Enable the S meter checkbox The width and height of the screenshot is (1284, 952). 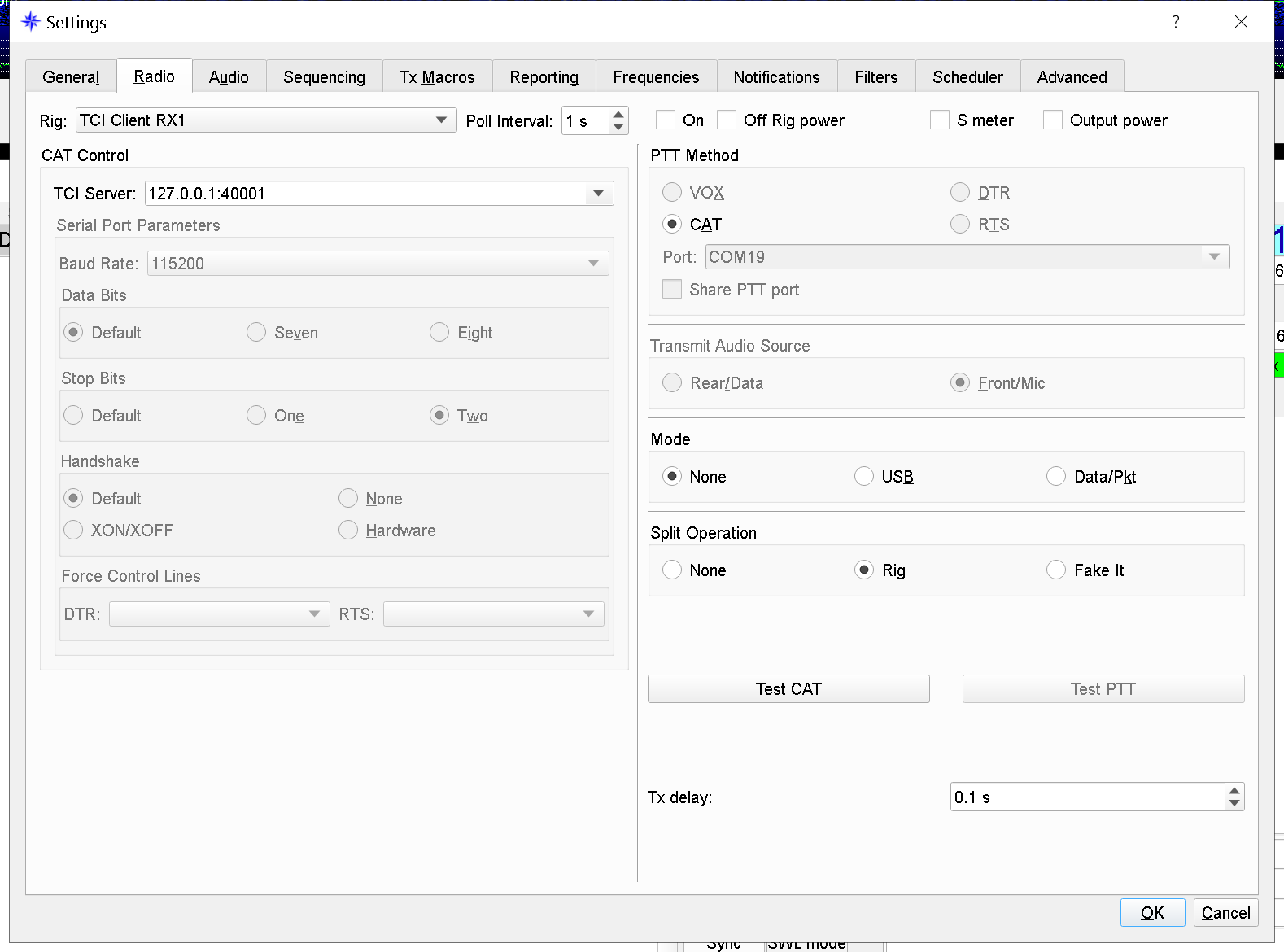tap(940, 120)
